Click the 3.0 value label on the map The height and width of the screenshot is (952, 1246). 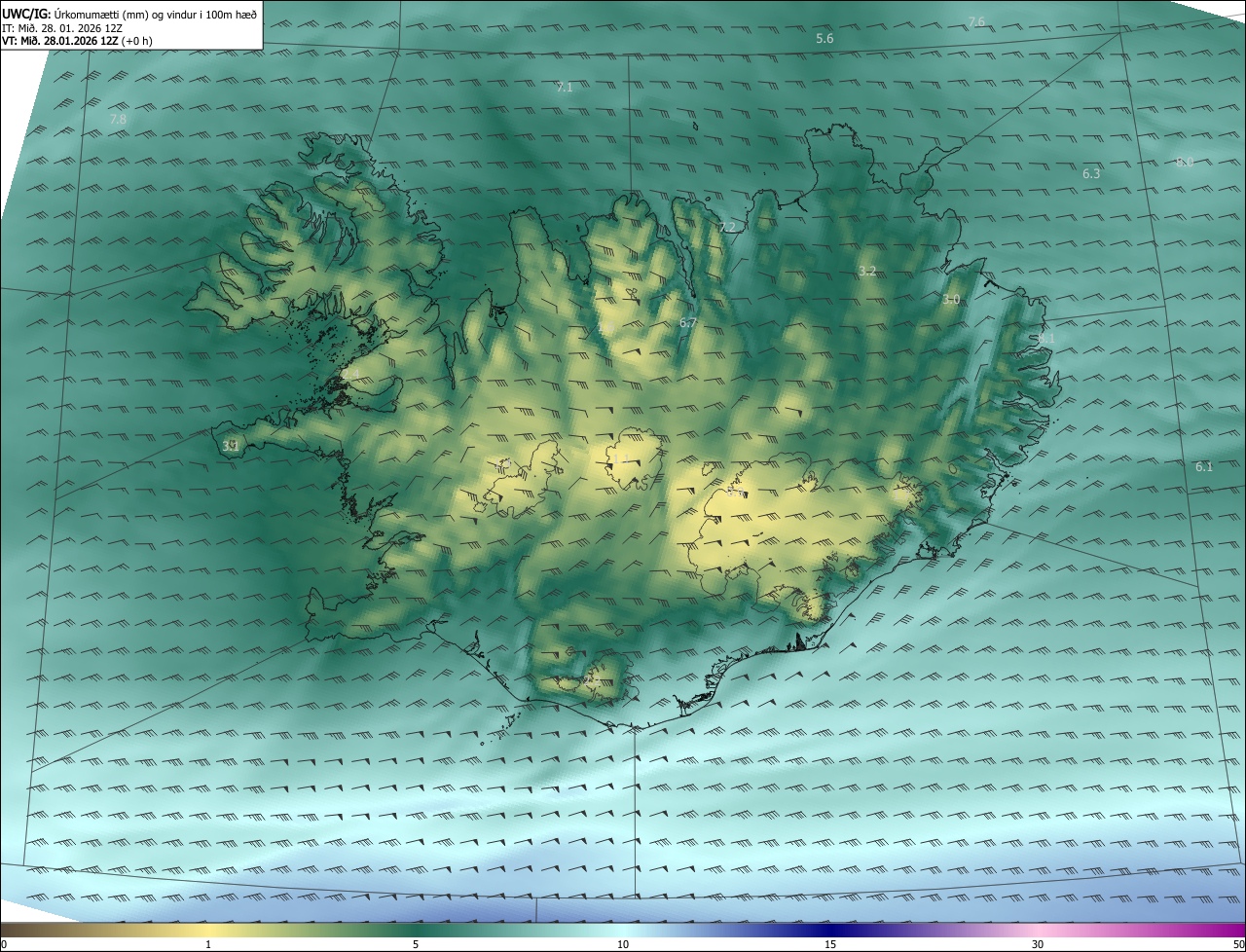coord(951,299)
